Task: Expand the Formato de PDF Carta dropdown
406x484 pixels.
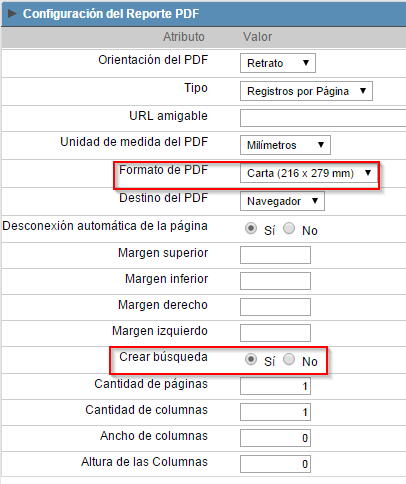Action: point(309,173)
